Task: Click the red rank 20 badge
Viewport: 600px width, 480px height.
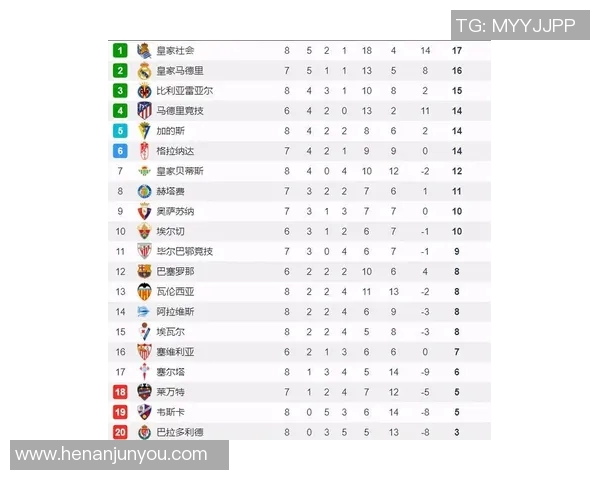Action: 120,431
